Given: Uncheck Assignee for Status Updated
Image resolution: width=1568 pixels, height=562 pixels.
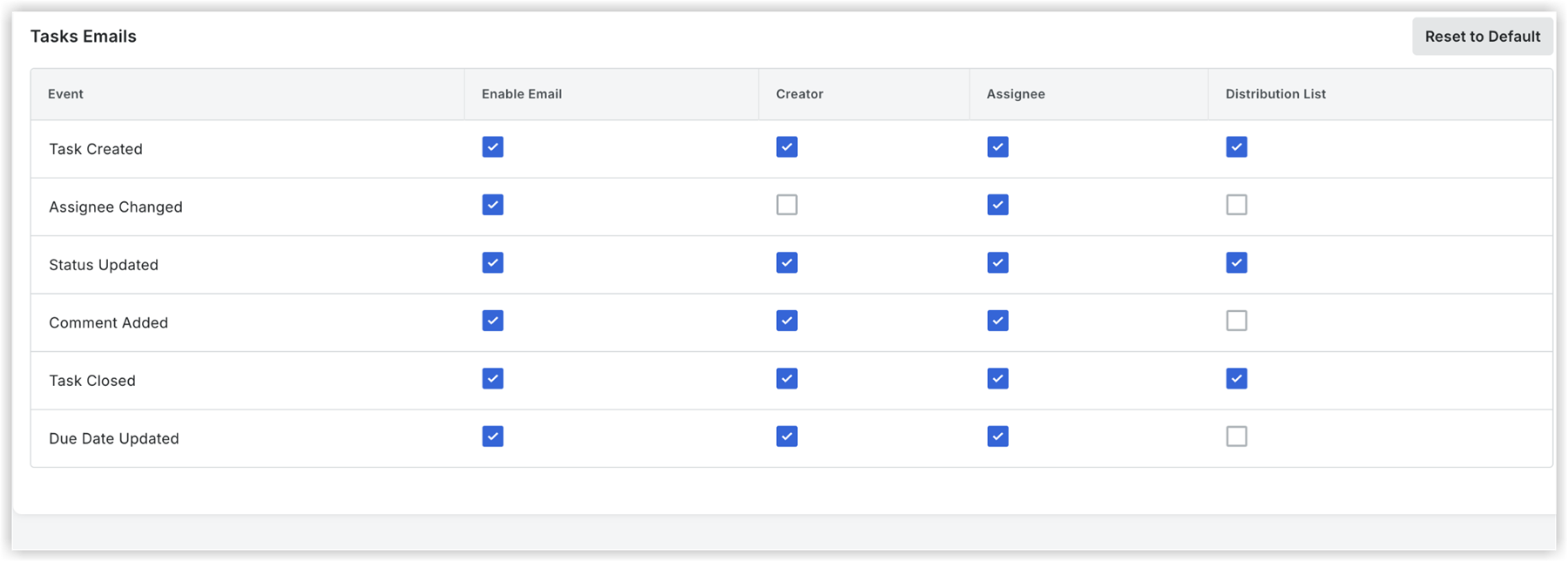Looking at the screenshot, I should coord(997,263).
